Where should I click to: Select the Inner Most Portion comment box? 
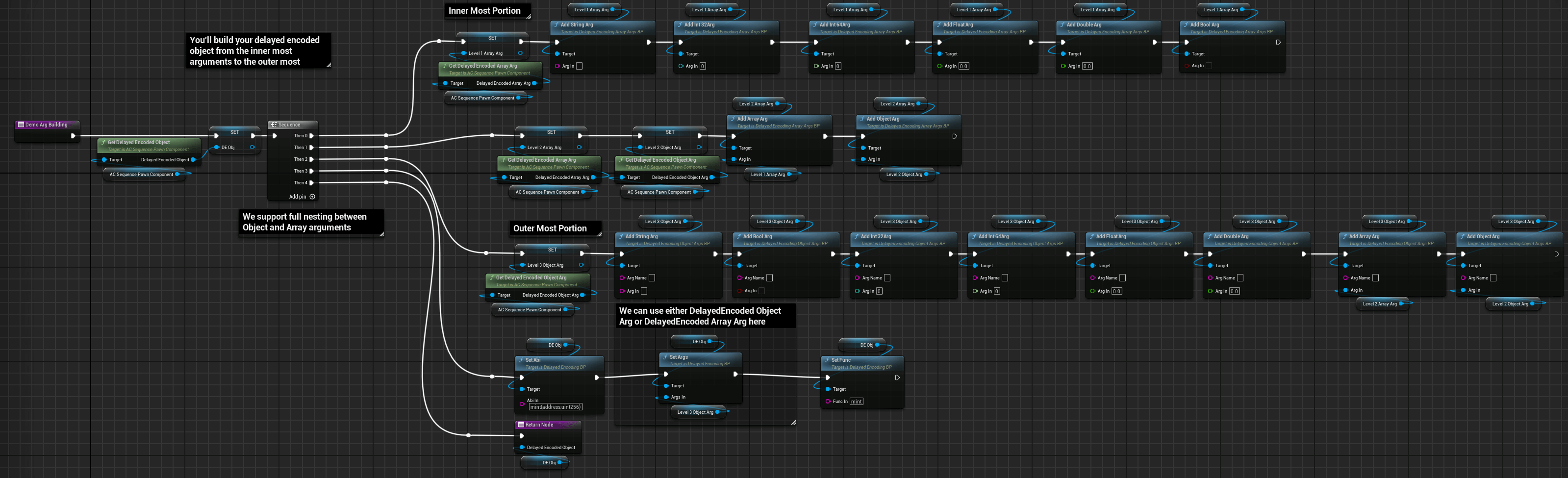(x=484, y=11)
